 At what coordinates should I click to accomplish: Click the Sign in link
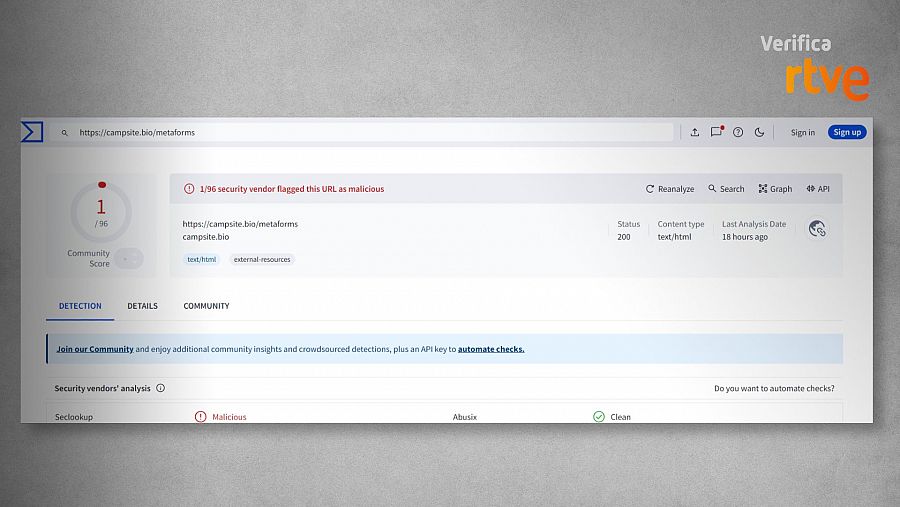802,132
